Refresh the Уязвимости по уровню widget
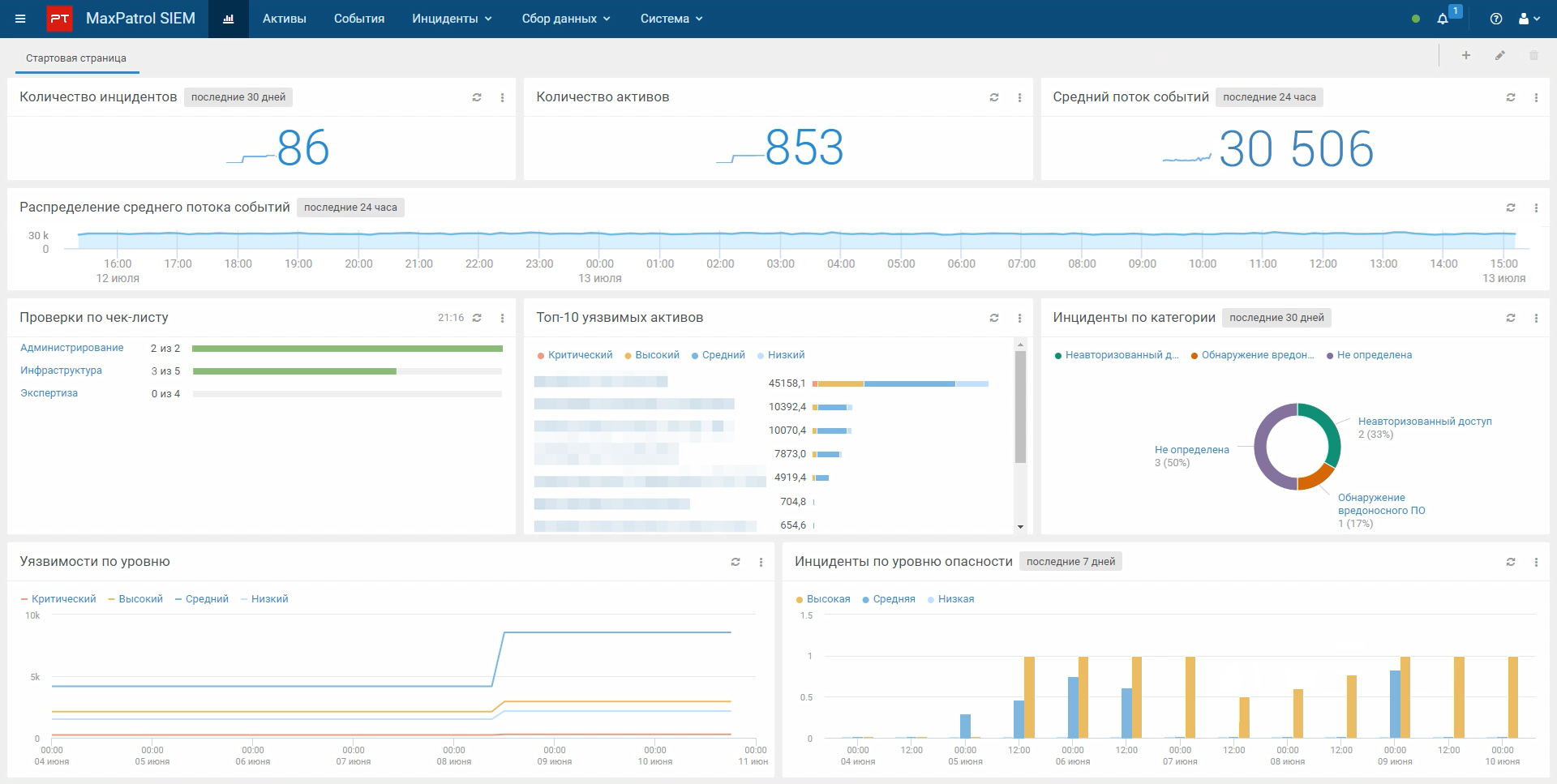 (x=736, y=562)
